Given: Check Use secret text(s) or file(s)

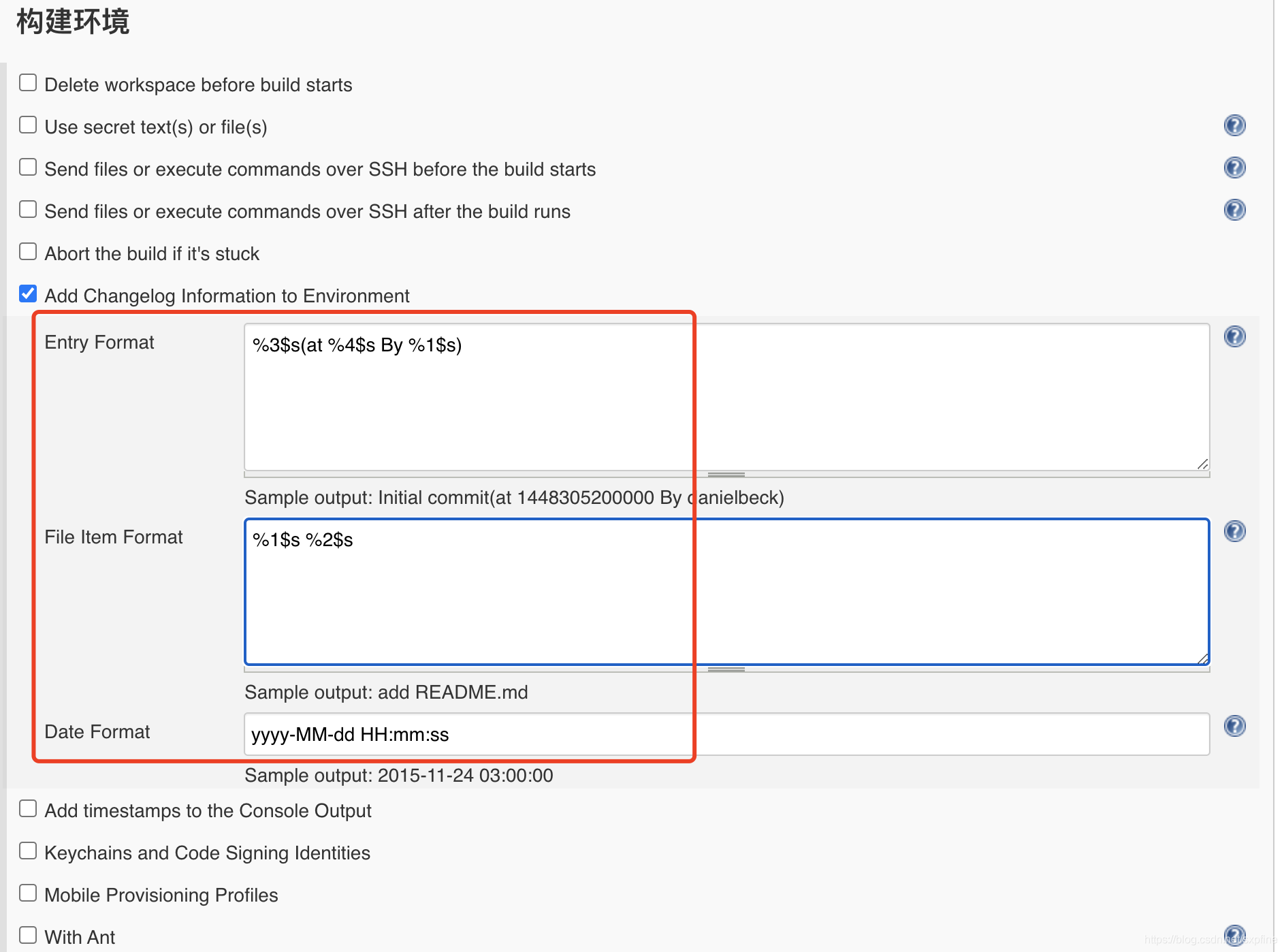Looking at the screenshot, I should tap(28, 125).
